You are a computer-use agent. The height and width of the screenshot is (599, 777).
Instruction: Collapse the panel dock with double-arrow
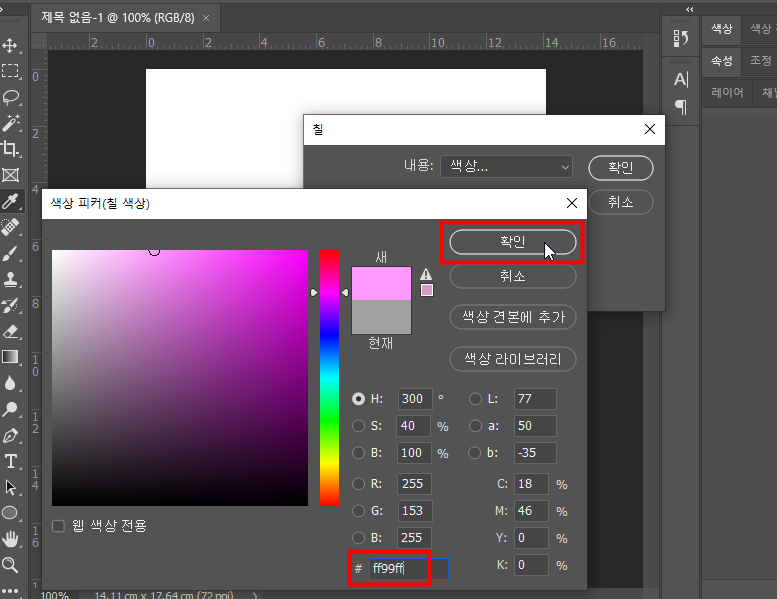(689, 8)
